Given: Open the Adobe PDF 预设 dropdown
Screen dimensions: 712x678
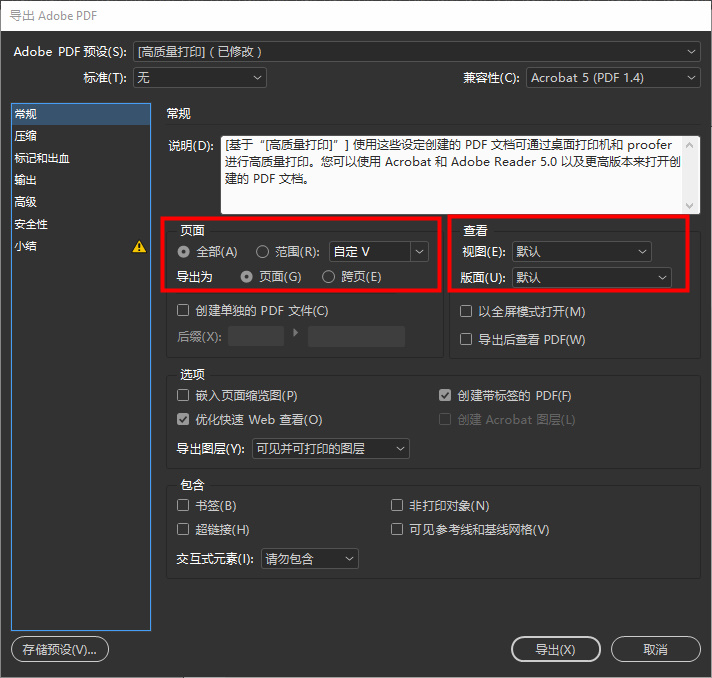Looking at the screenshot, I should 416,52.
